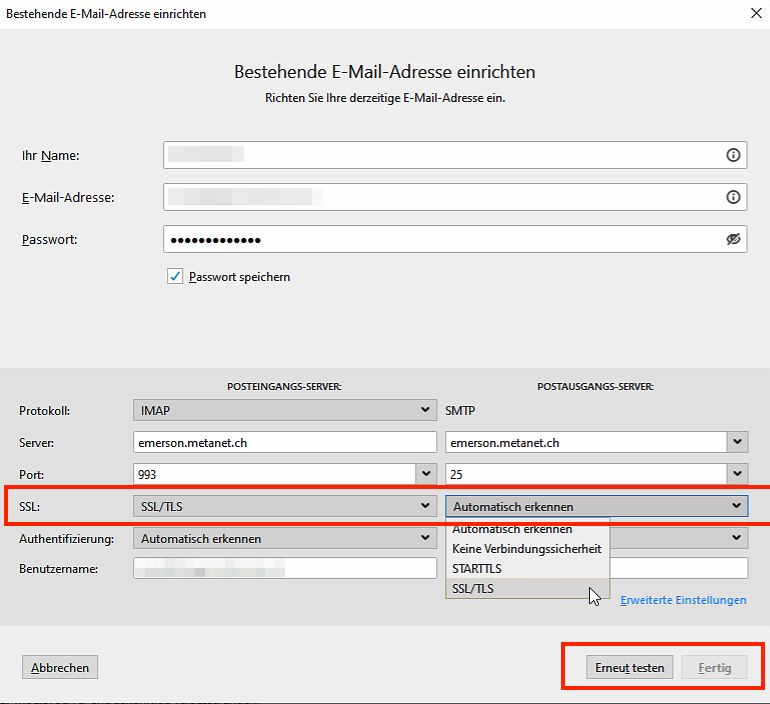
Task: Click the Erneut testen button
Action: point(629,668)
